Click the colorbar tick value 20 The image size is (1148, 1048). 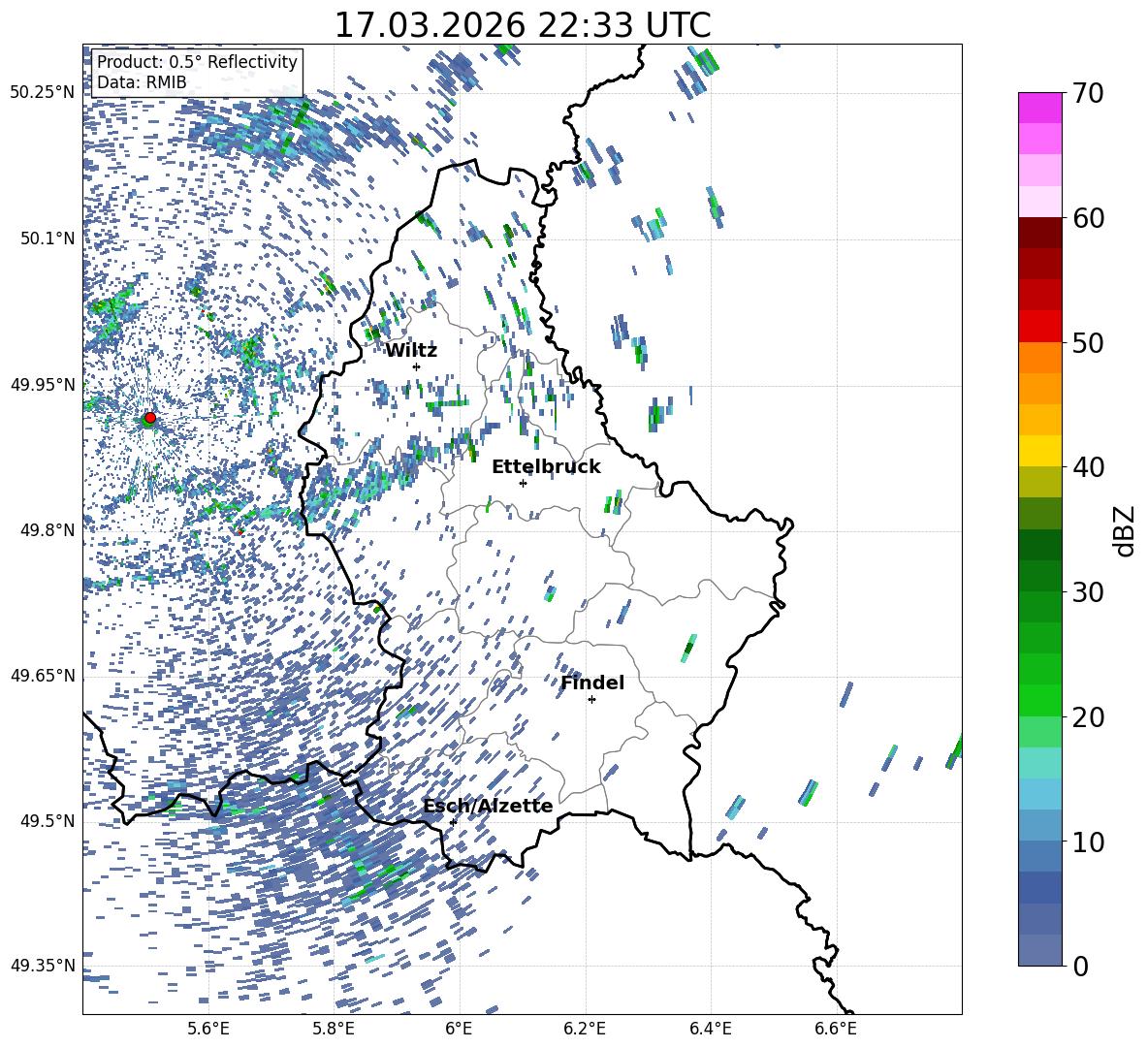[x=1088, y=717]
